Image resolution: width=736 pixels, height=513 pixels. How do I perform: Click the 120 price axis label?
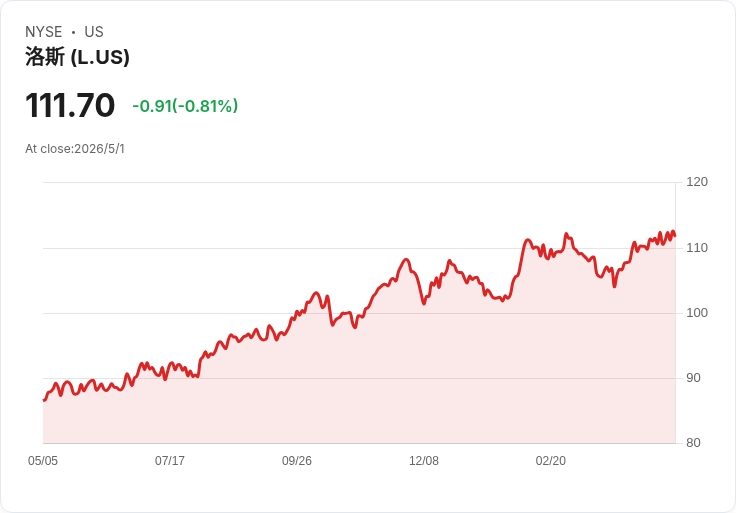point(697,182)
